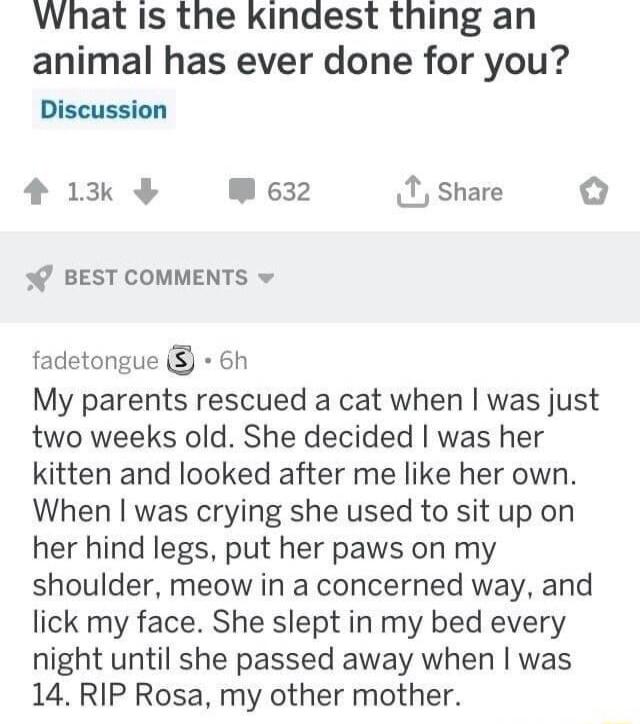
Task: Open the post title about kindest animal
Action: click(300, 40)
